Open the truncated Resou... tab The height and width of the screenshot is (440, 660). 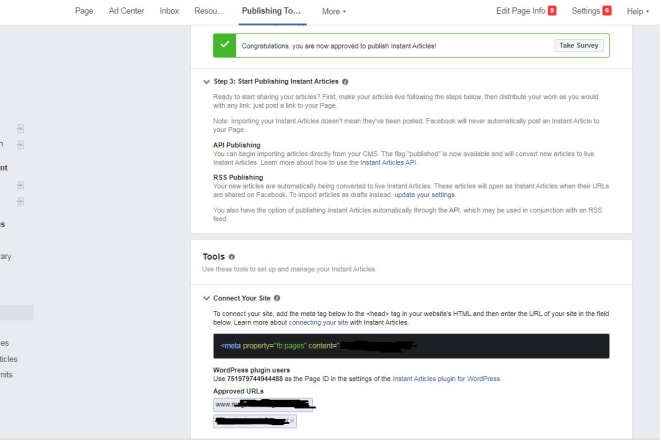[x=209, y=11]
